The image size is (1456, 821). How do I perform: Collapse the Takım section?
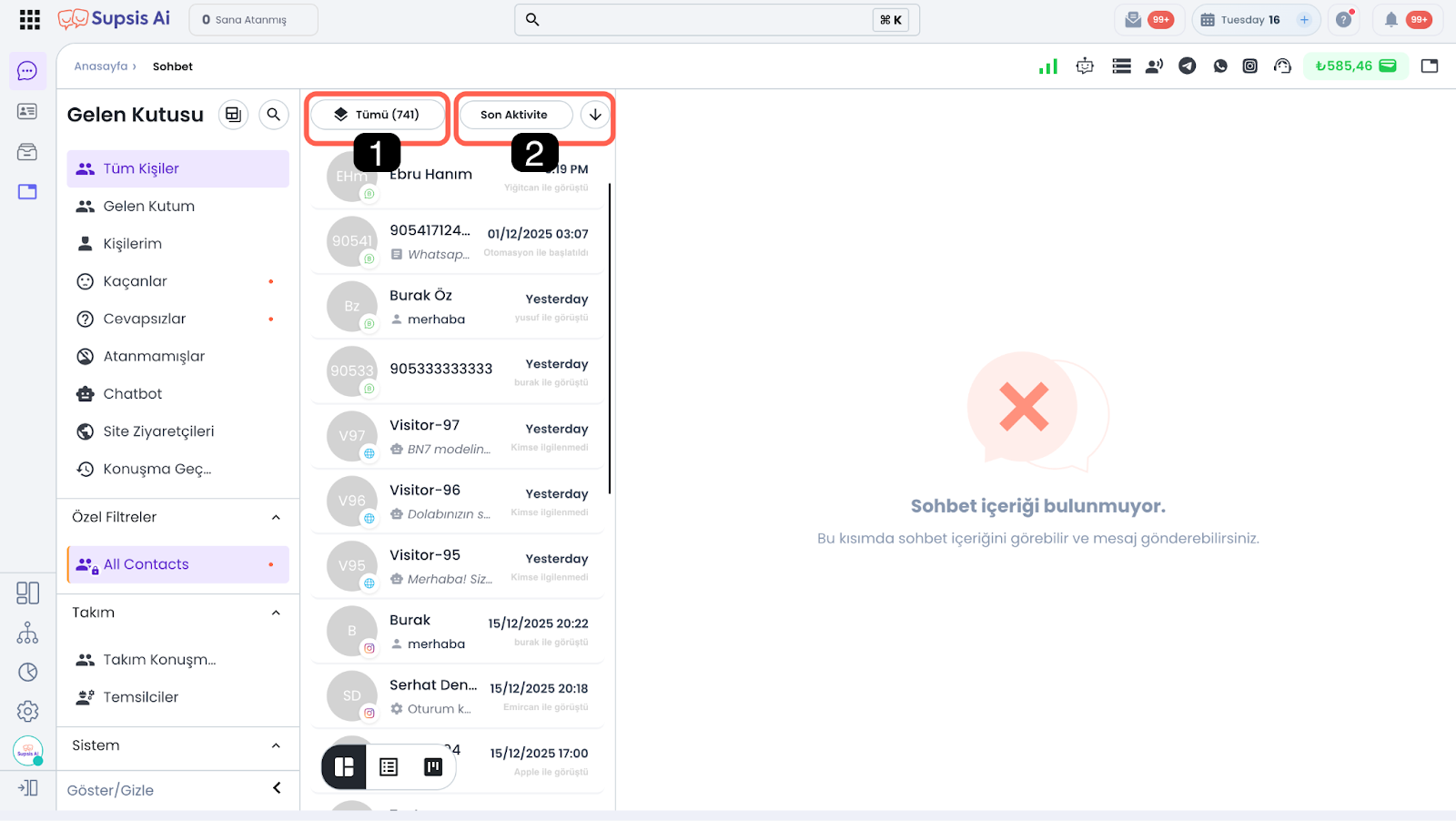coord(276,613)
